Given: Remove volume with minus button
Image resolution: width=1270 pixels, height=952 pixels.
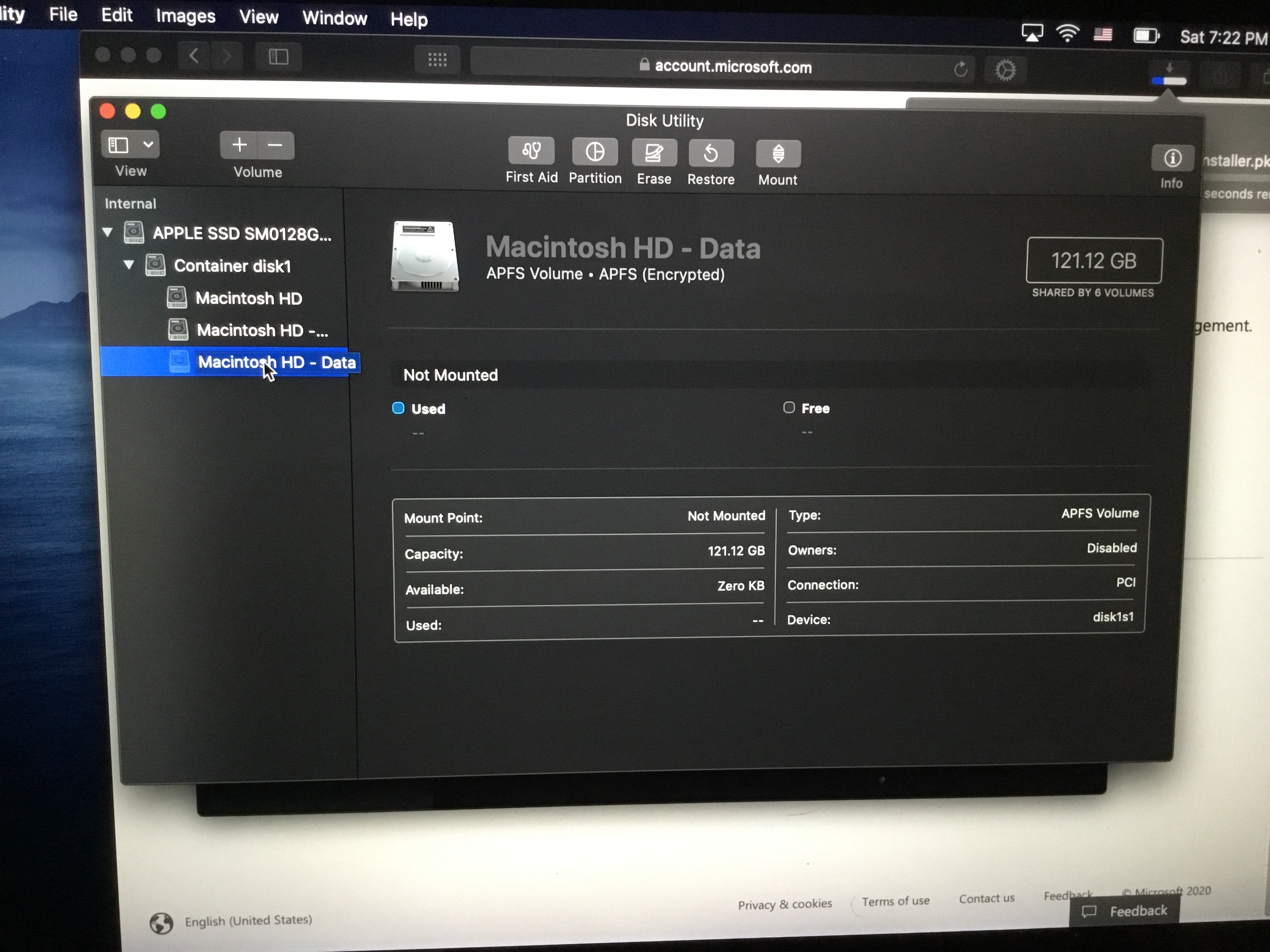Looking at the screenshot, I should click(x=275, y=146).
